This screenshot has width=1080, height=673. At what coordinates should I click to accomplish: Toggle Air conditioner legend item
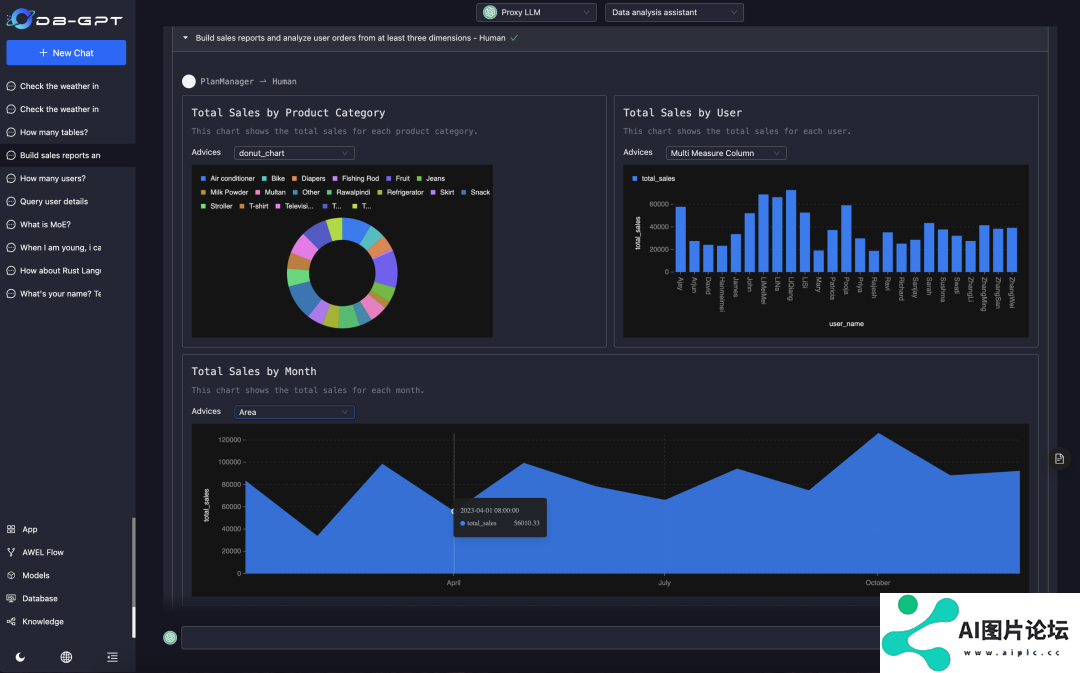[x=227, y=178]
